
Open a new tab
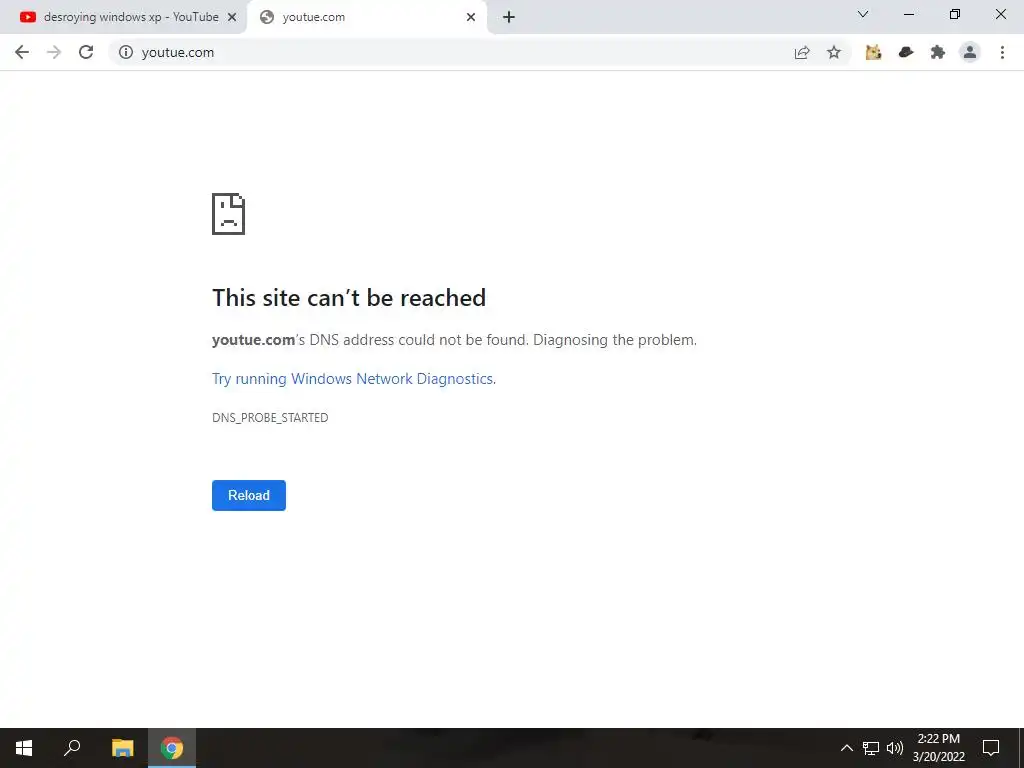(x=509, y=18)
